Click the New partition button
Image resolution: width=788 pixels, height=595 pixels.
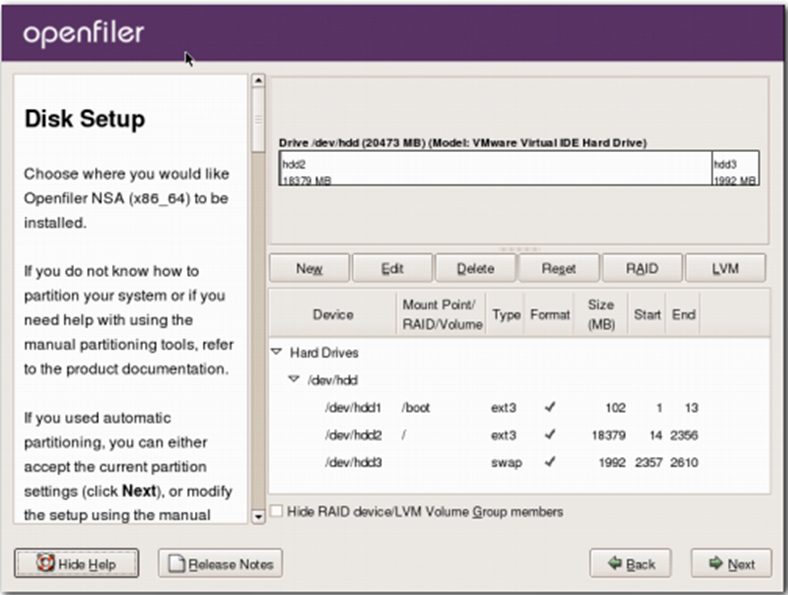click(x=309, y=268)
